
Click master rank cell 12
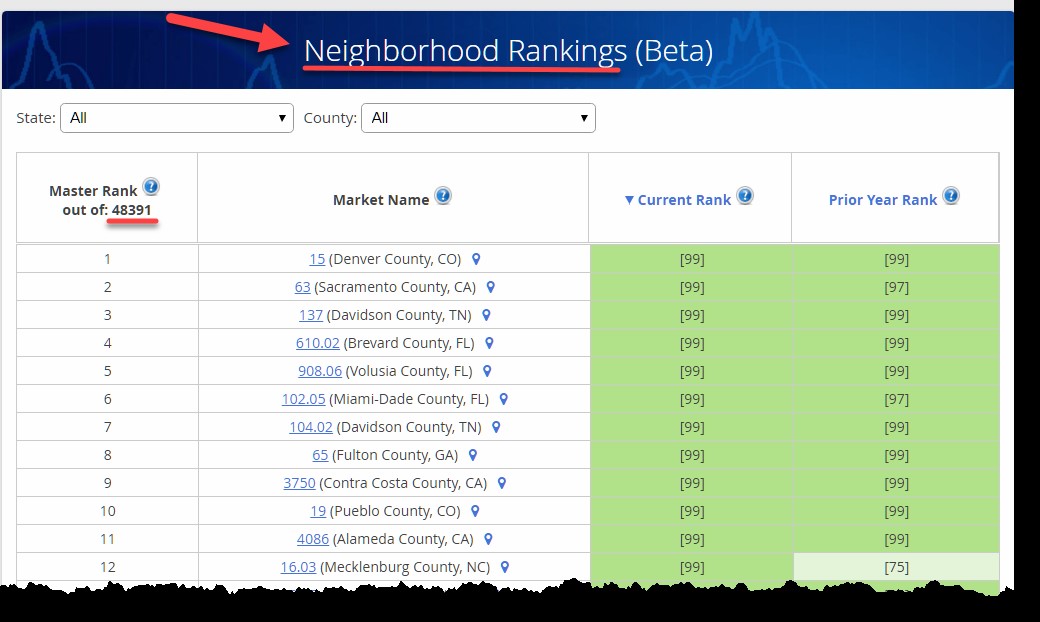pos(107,567)
